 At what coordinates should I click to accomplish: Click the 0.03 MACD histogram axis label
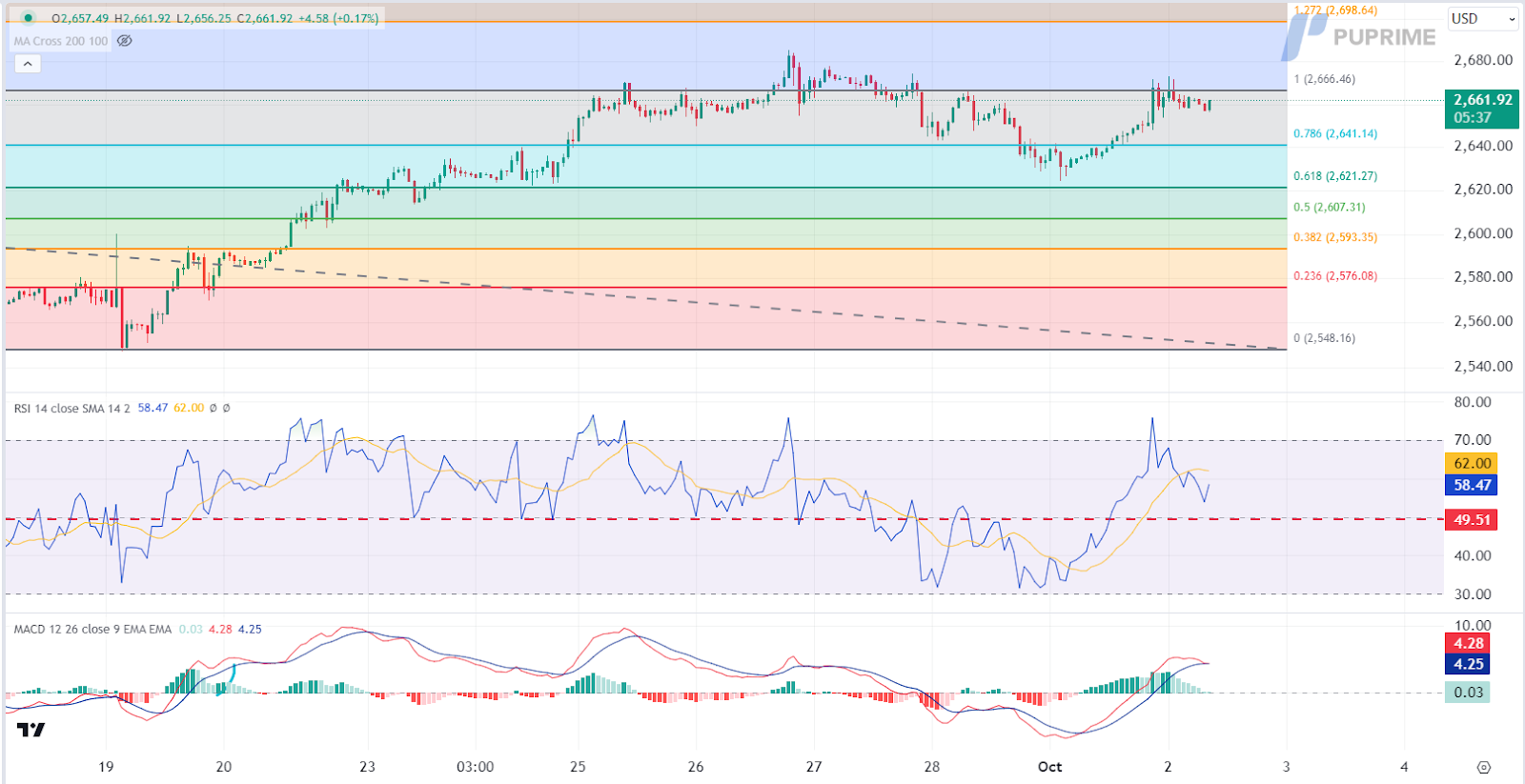coord(1469,693)
